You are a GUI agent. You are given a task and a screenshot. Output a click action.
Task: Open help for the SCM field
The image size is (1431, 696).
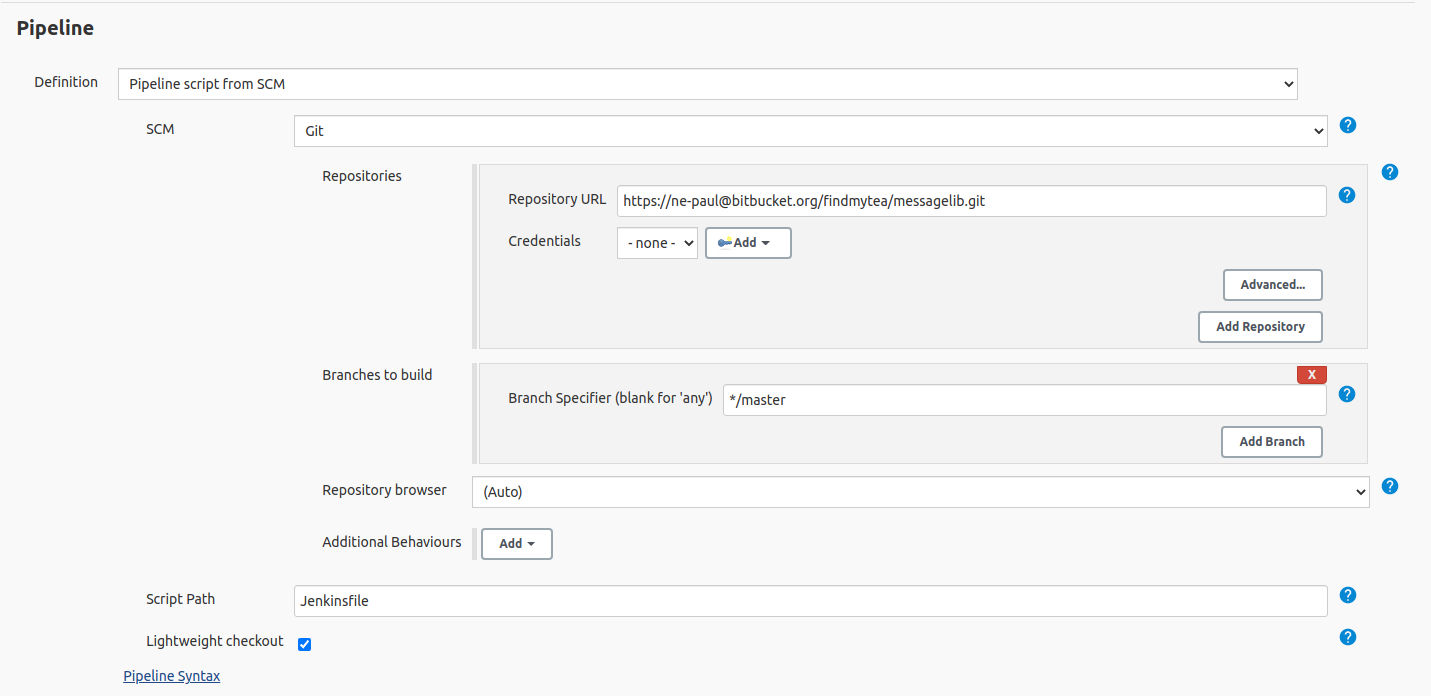[1347, 125]
